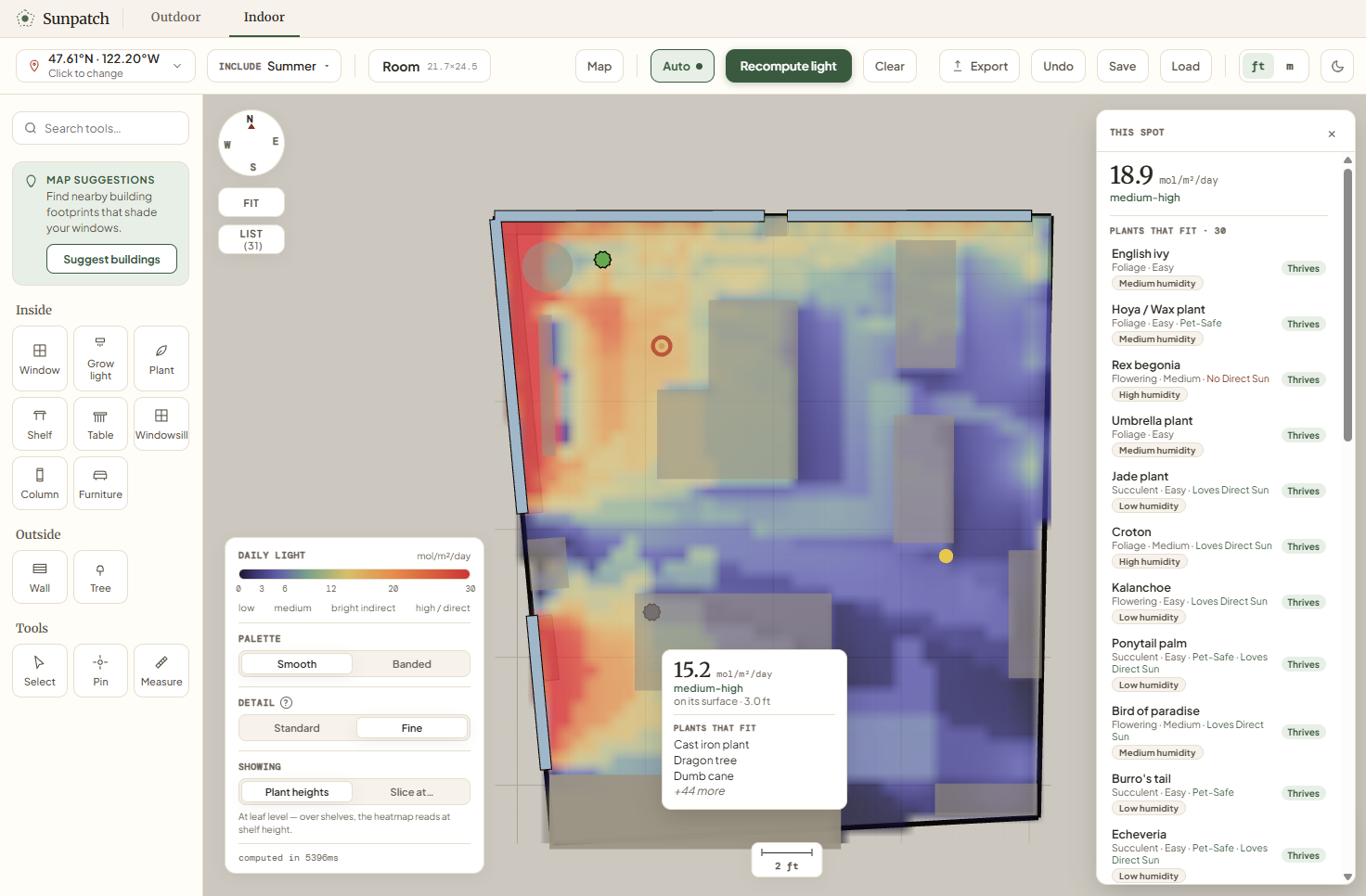Screen dimensions: 1366x896
Task: Select Bird of paradise entry
Action: (1218, 733)
